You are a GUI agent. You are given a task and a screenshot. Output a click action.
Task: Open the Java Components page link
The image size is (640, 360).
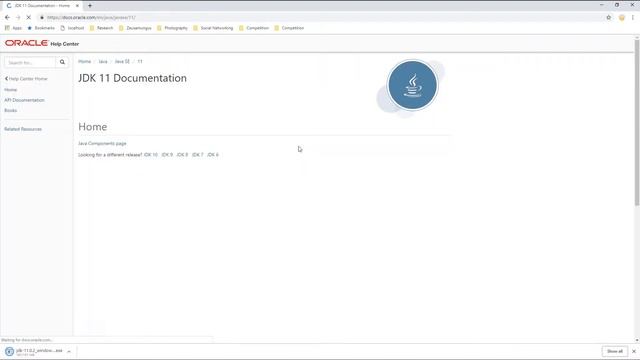pos(102,144)
